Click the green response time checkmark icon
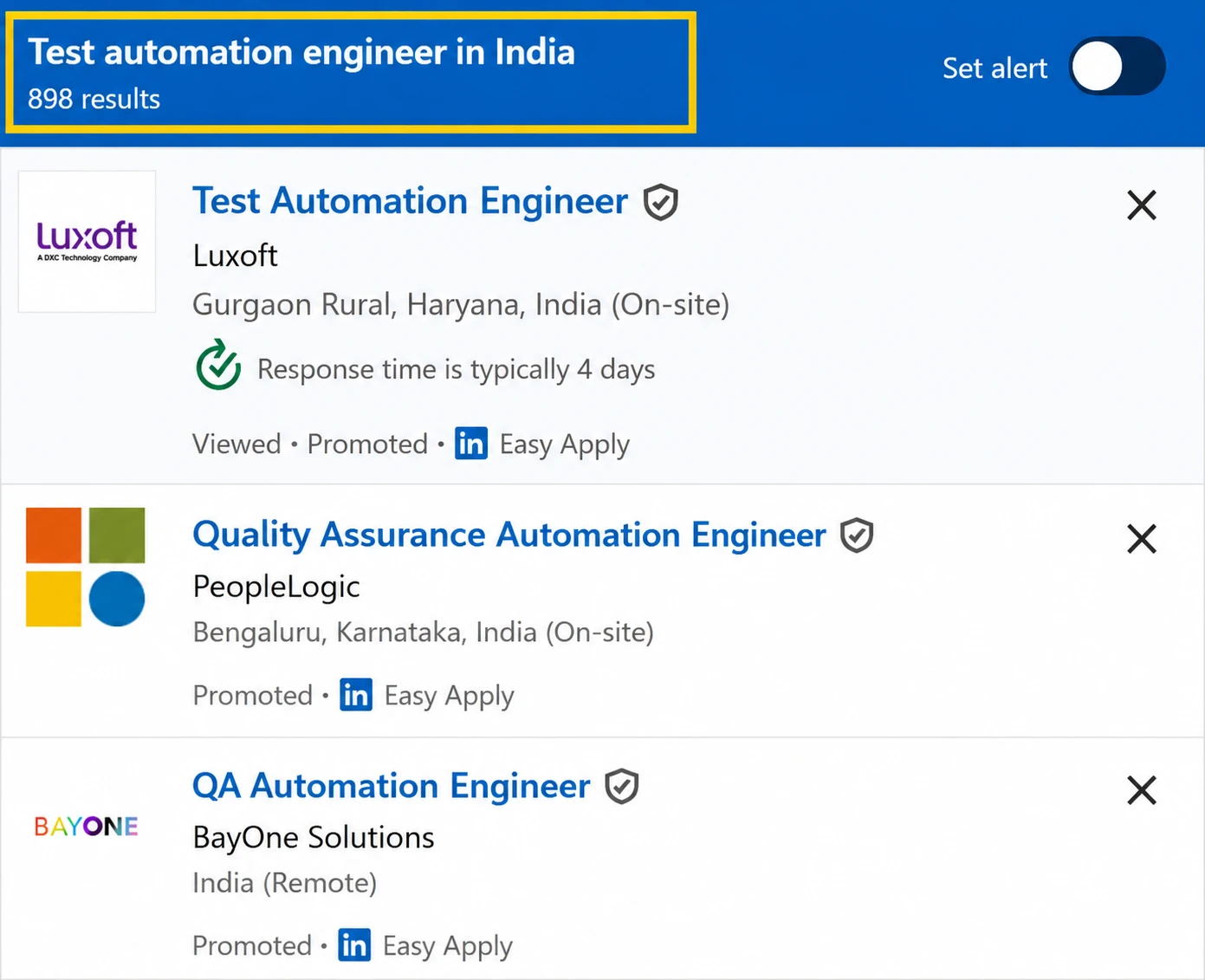1205x980 pixels. 218,365
